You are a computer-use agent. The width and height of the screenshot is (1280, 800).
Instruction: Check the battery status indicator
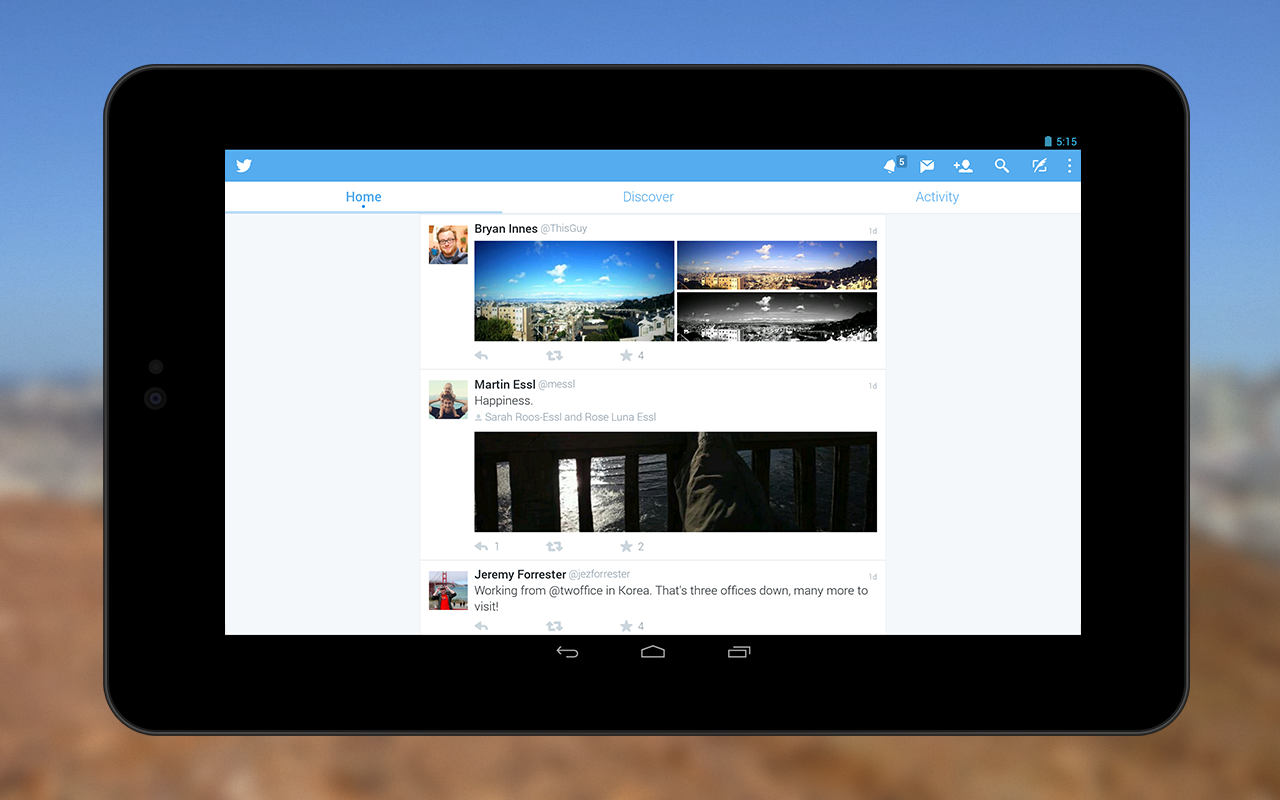coord(1050,141)
